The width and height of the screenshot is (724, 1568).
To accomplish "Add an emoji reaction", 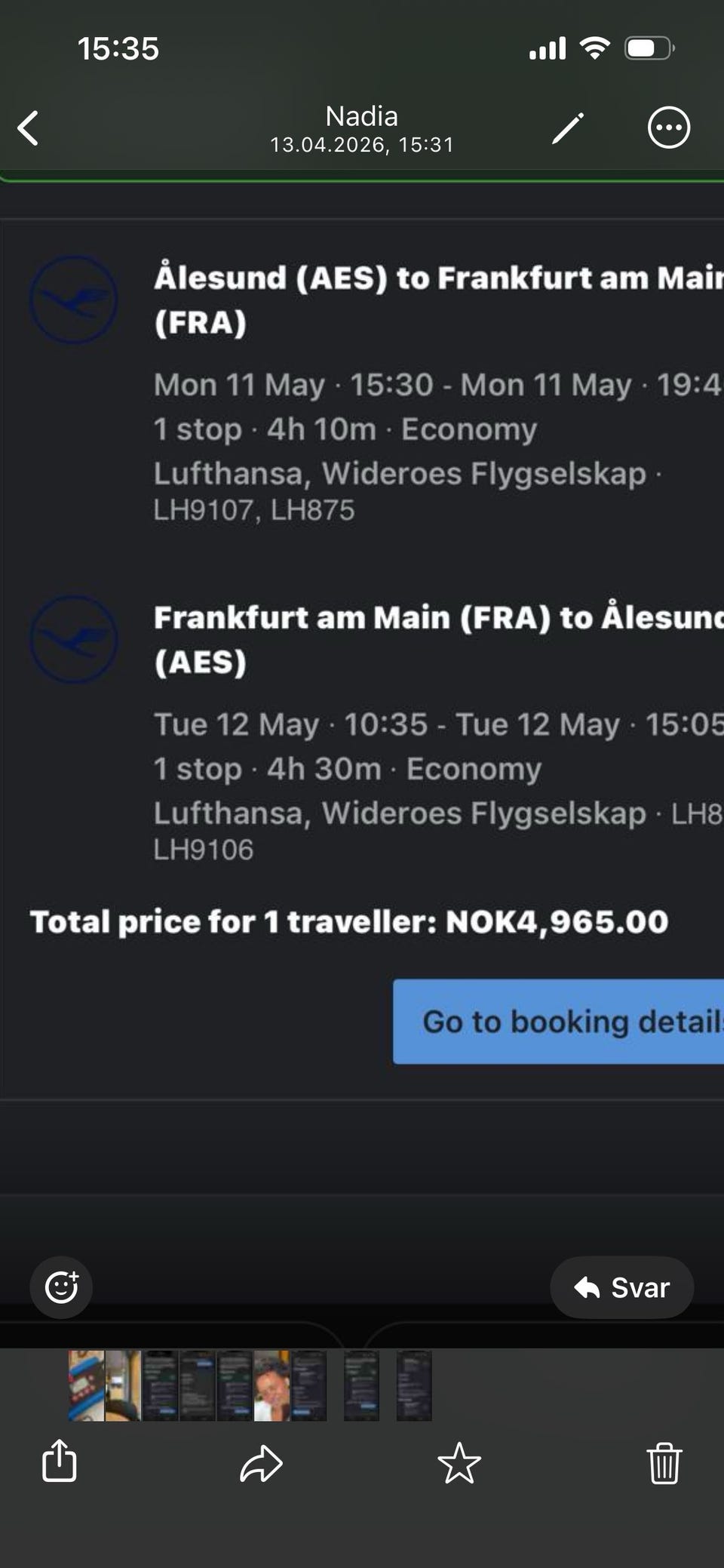I will click(61, 1287).
